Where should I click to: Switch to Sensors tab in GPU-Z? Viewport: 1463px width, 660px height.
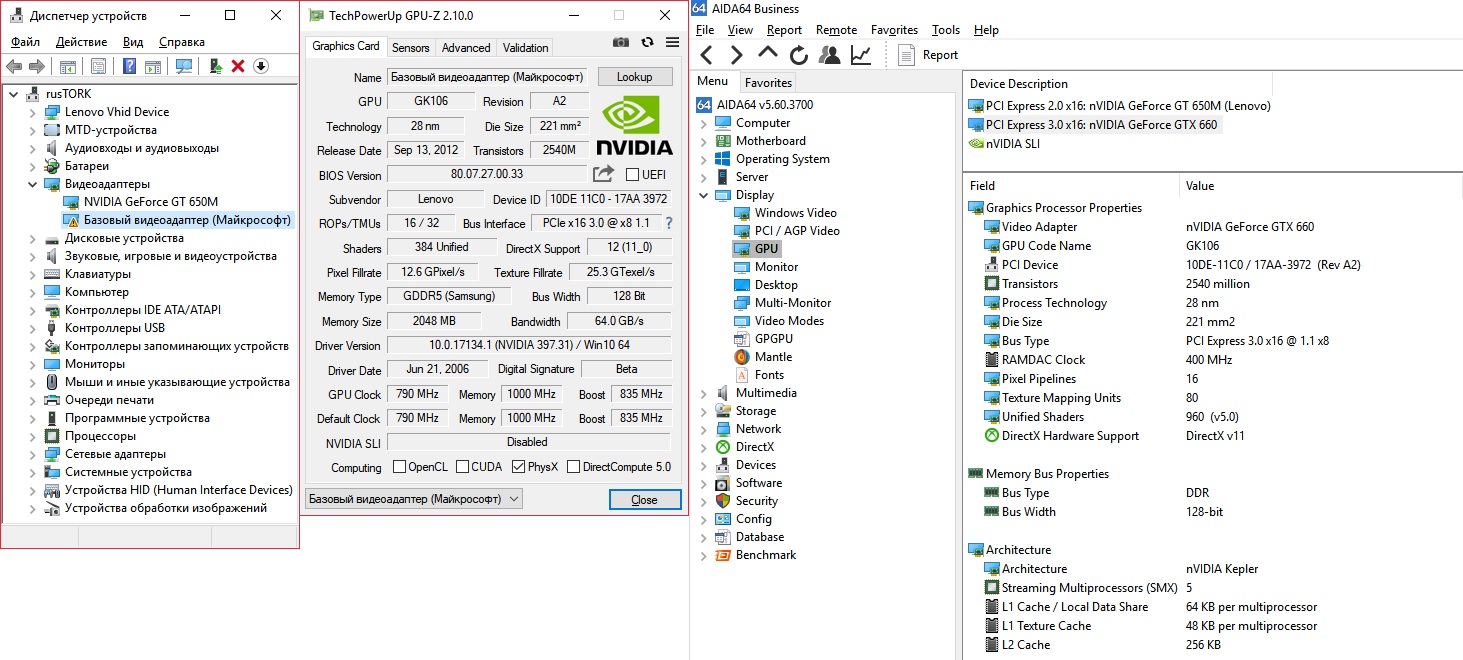[410, 48]
